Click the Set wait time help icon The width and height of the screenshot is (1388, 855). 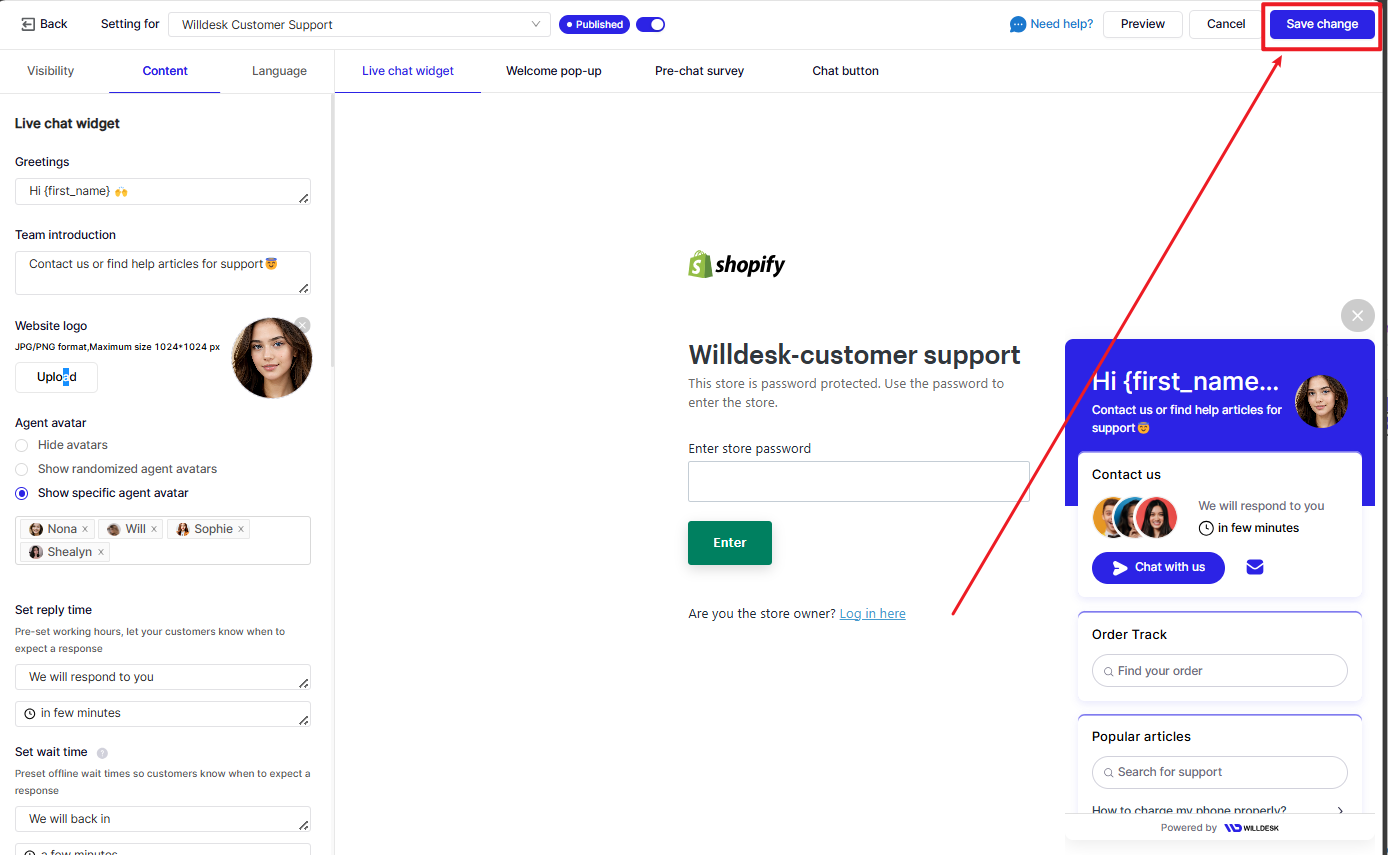(x=102, y=753)
